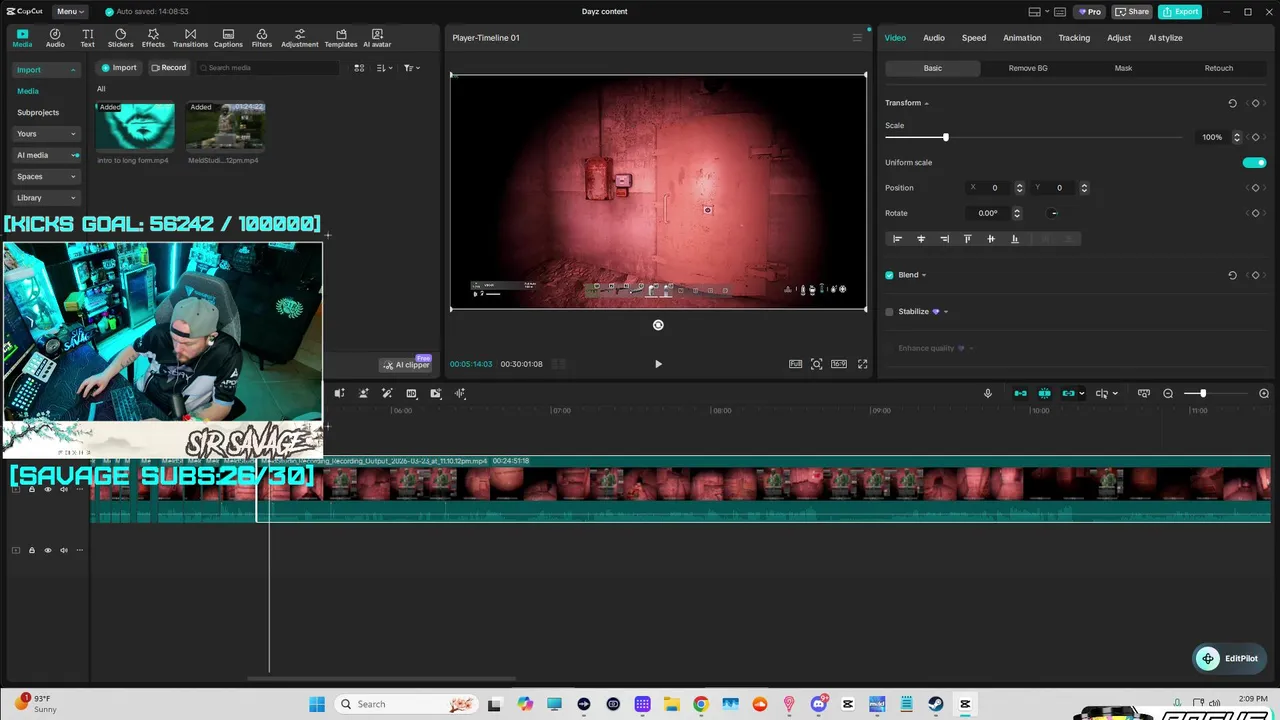Viewport: 1280px width, 720px height.
Task: Uncheck the Blend checkbox
Action: click(889, 275)
